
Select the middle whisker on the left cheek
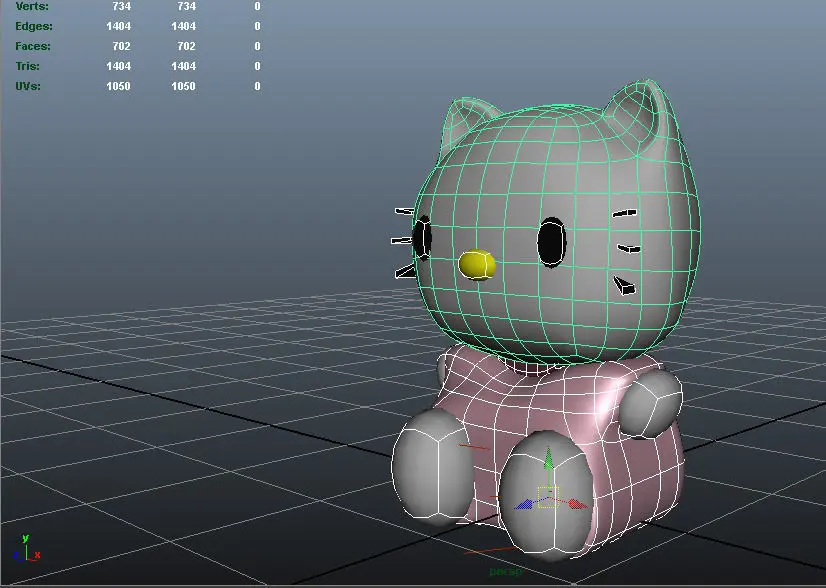[401, 241]
